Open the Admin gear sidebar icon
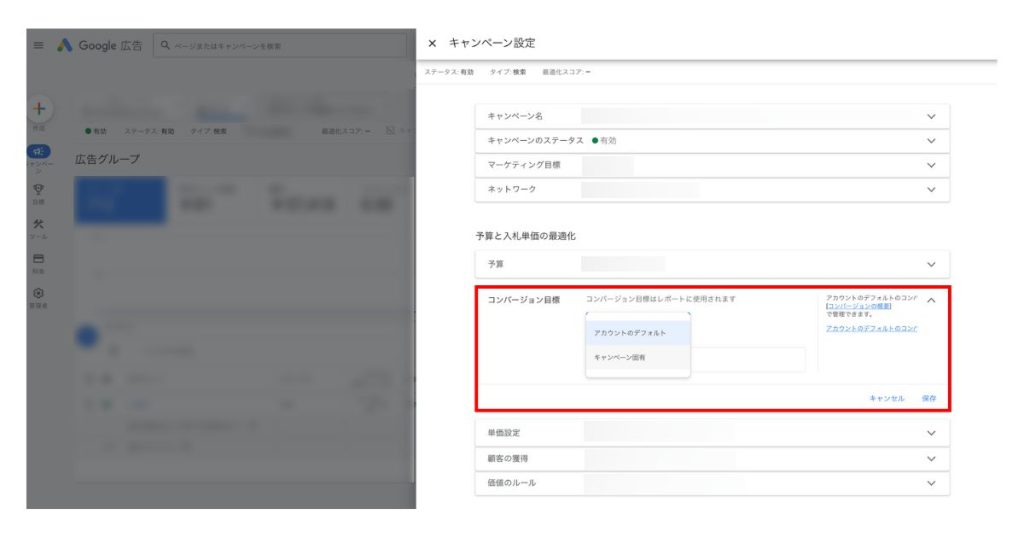The width and height of the screenshot is (1024, 538). pos(38,293)
